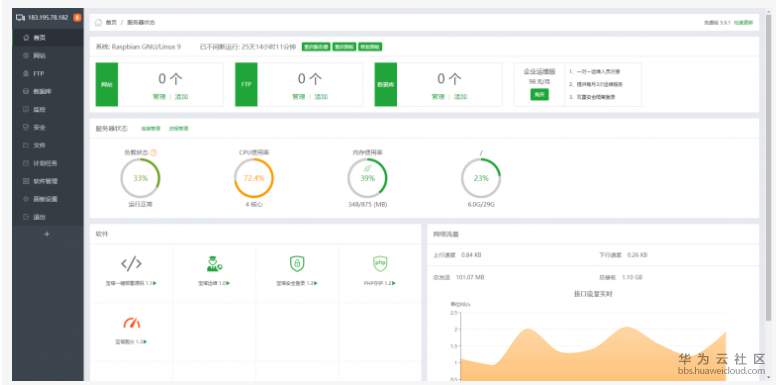Open FTP in the sidebar
Screen dimensions: 776x385
click(x=48, y=73)
